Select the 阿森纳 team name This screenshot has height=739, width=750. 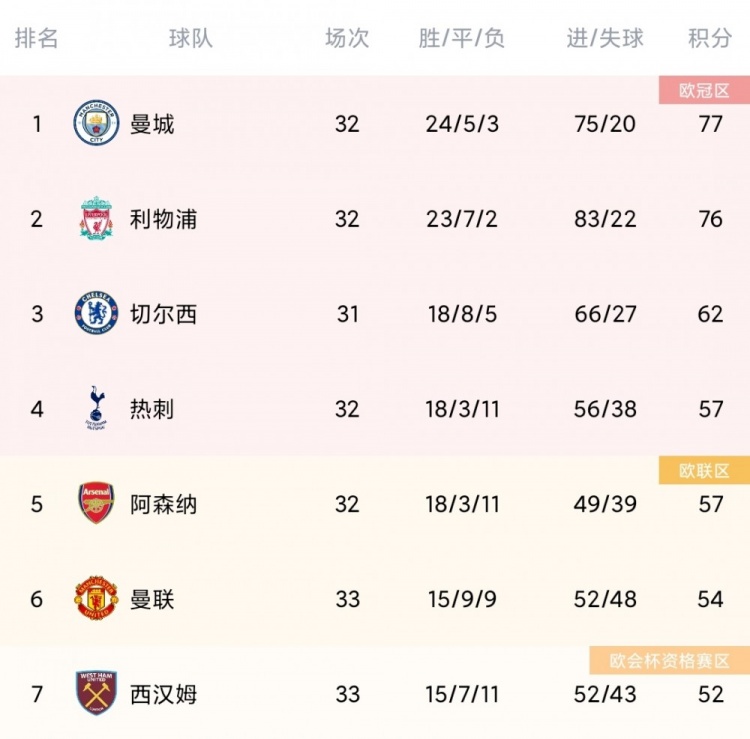163,503
